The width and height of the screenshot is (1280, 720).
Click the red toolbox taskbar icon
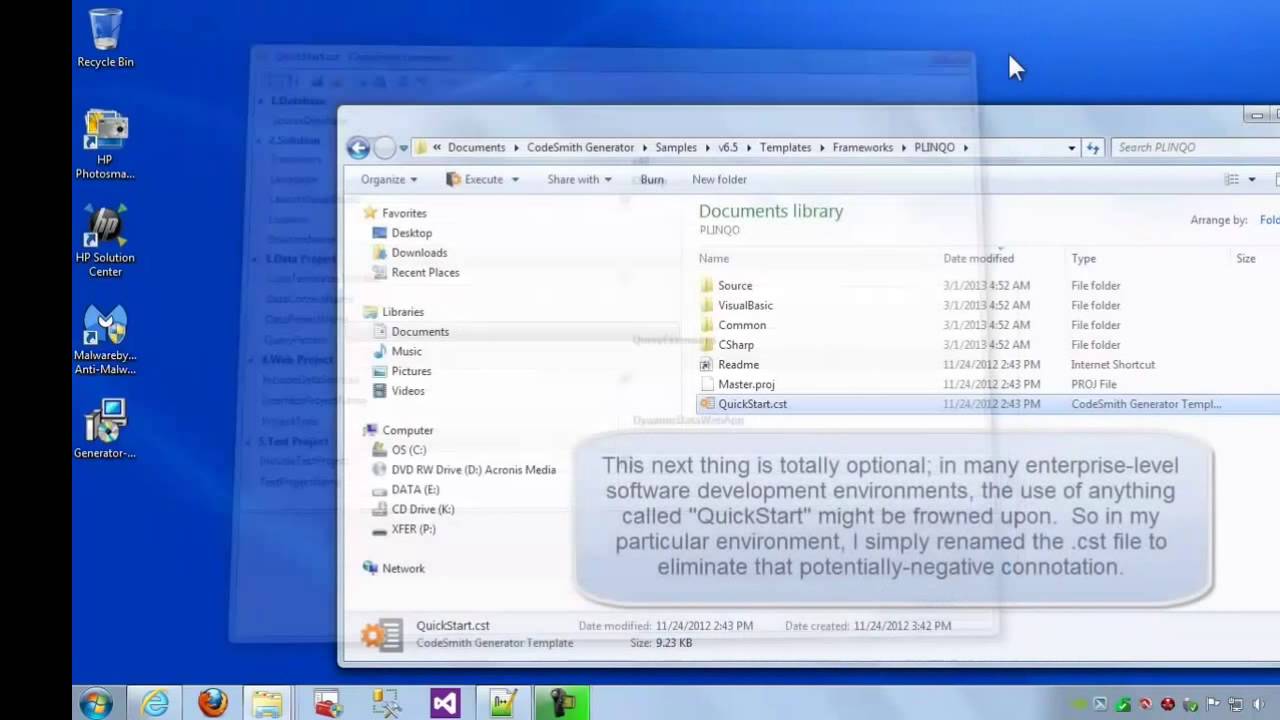[328, 703]
